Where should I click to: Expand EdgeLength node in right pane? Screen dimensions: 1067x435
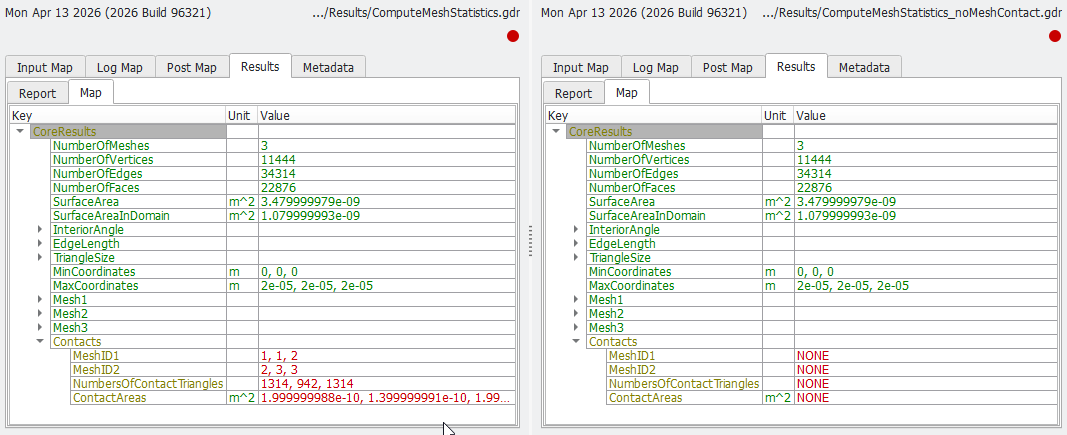pos(576,244)
